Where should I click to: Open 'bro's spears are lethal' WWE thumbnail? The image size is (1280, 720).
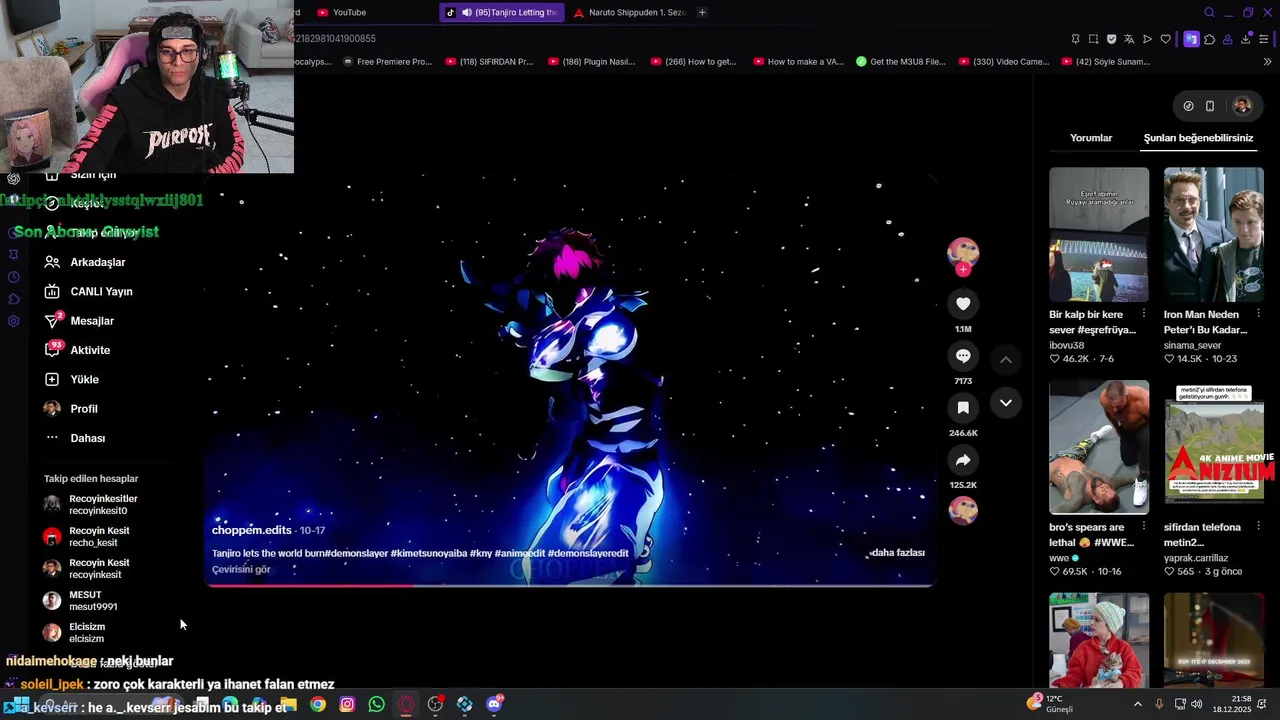click(1099, 447)
